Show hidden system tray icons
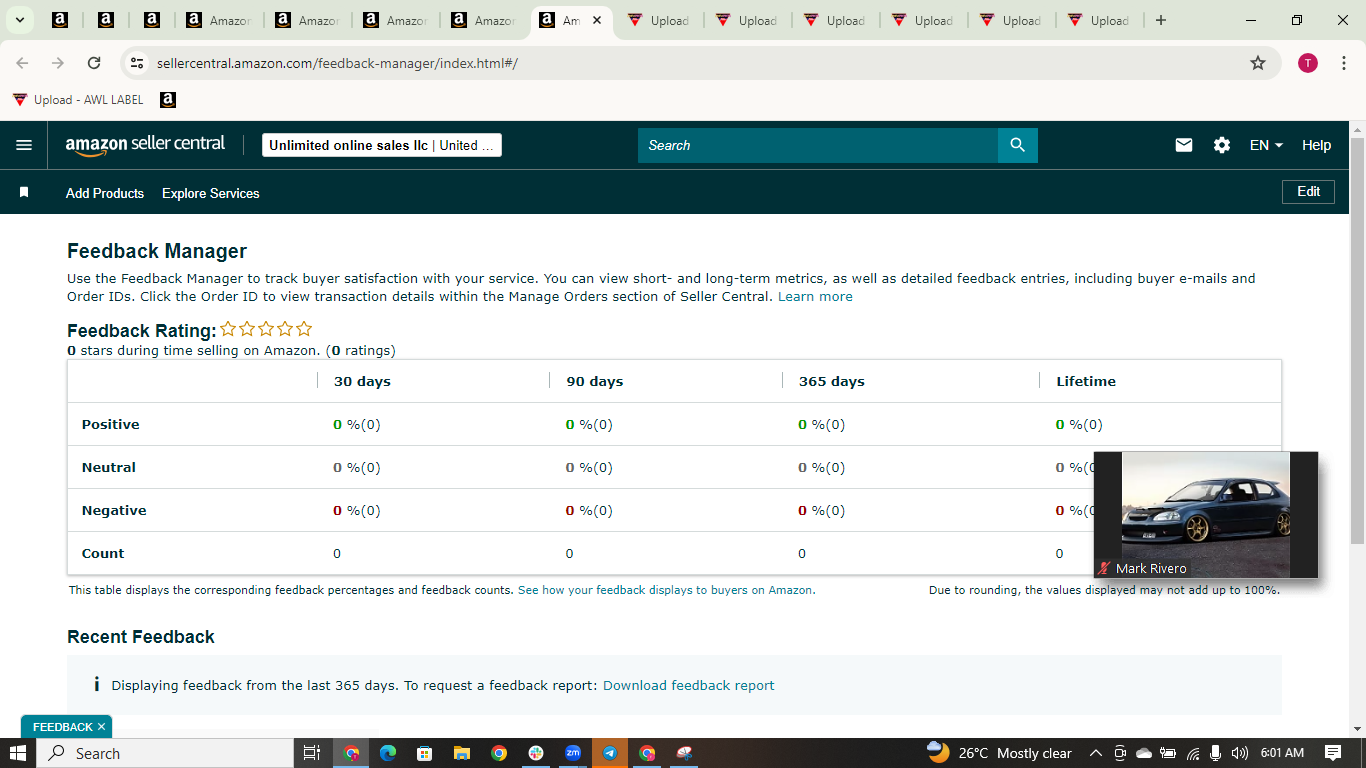The height and width of the screenshot is (768, 1366). pyautogui.click(x=1095, y=753)
